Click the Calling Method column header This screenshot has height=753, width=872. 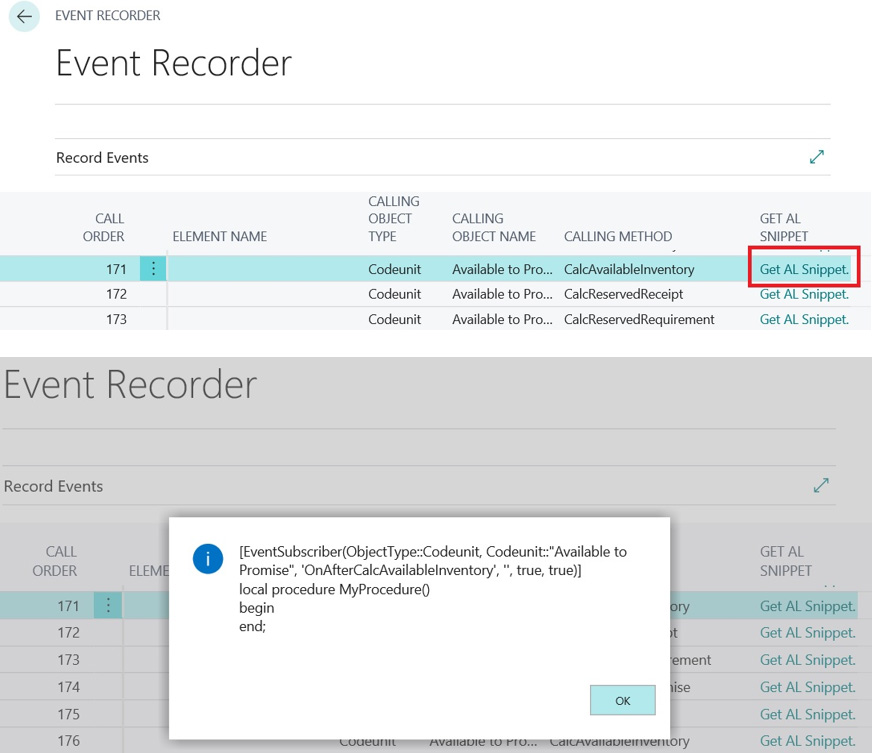(x=618, y=236)
